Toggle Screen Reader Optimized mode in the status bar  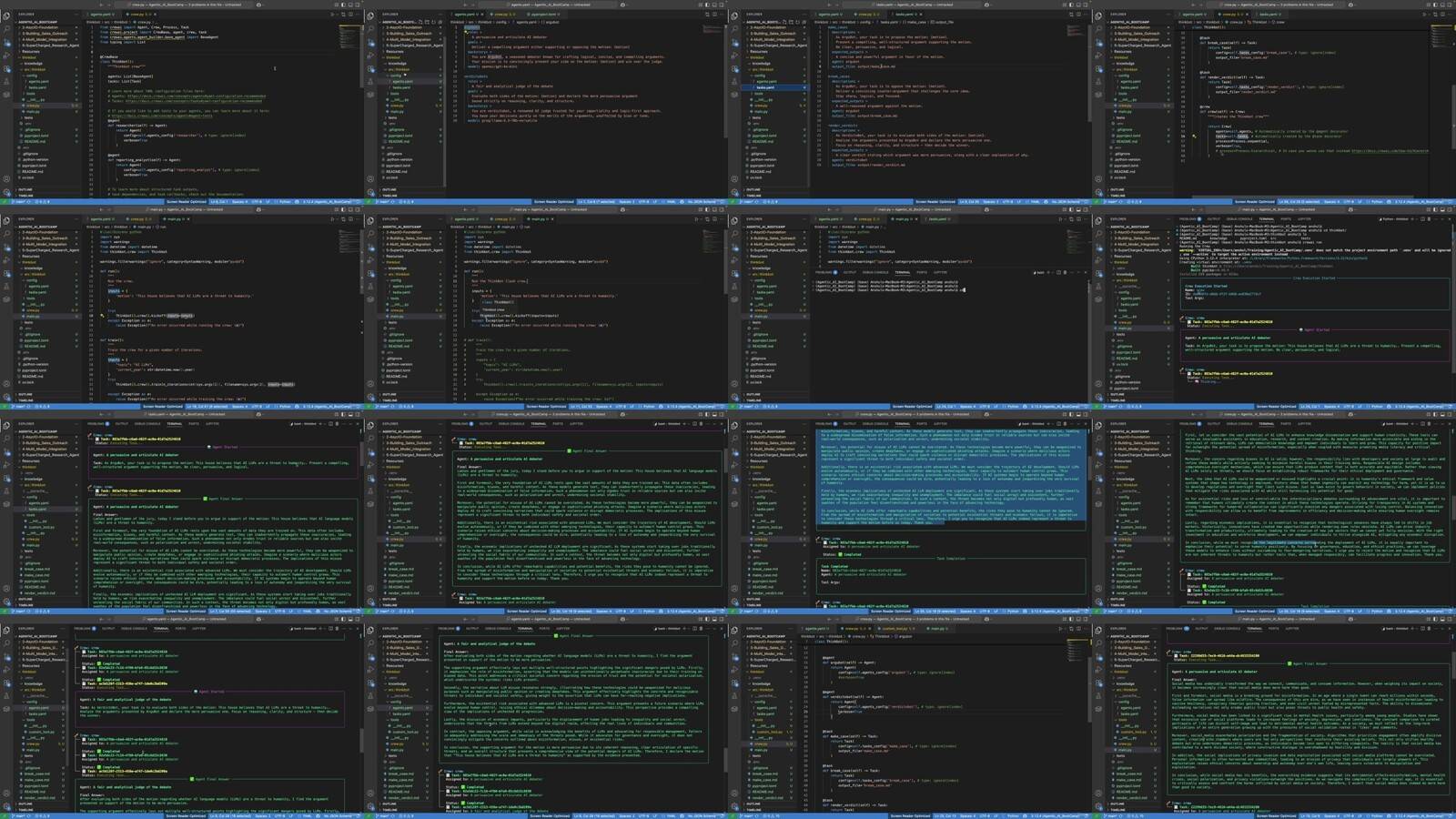coord(187,202)
